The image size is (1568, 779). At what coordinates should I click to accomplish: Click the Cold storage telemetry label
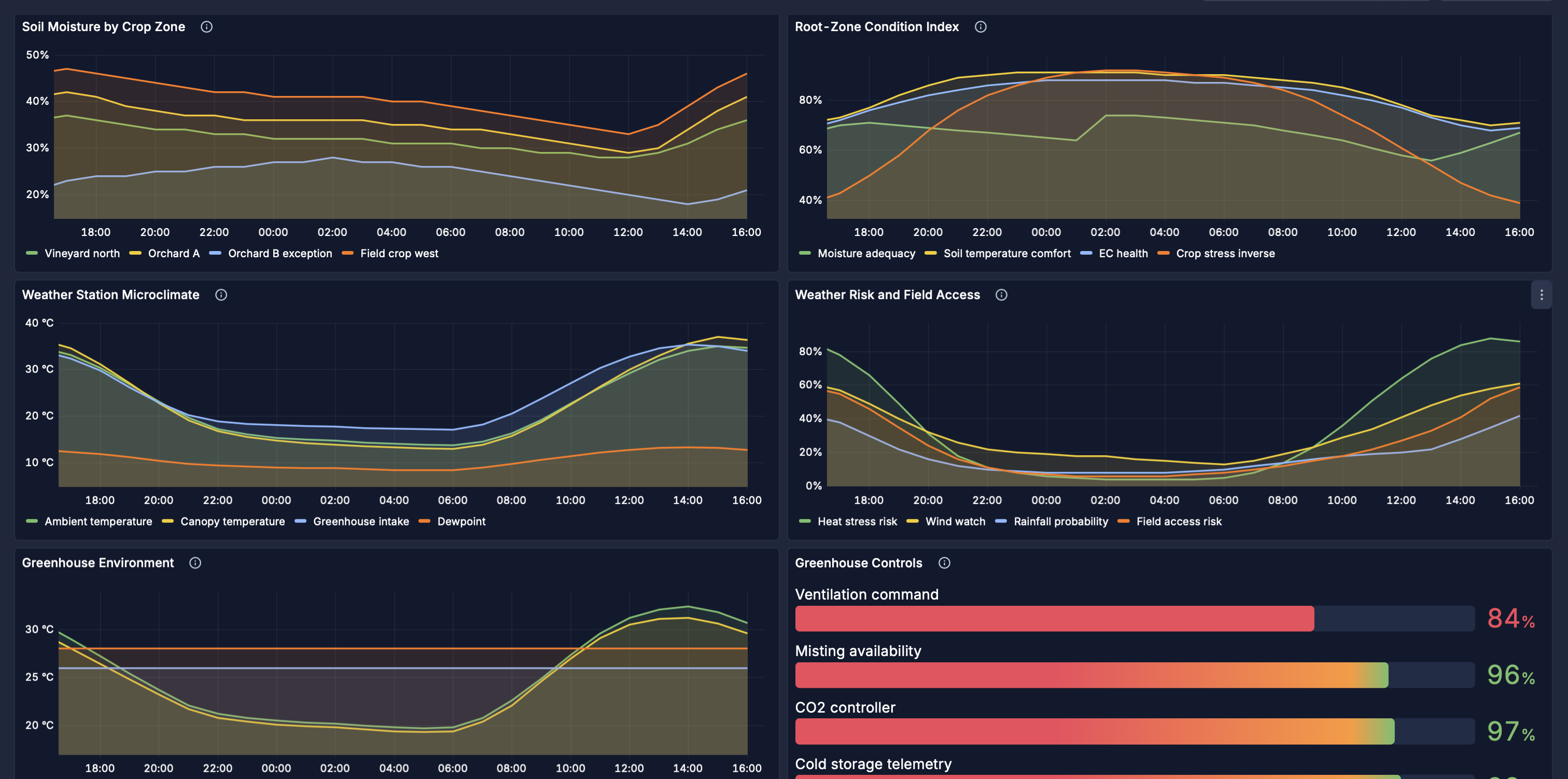(x=873, y=764)
